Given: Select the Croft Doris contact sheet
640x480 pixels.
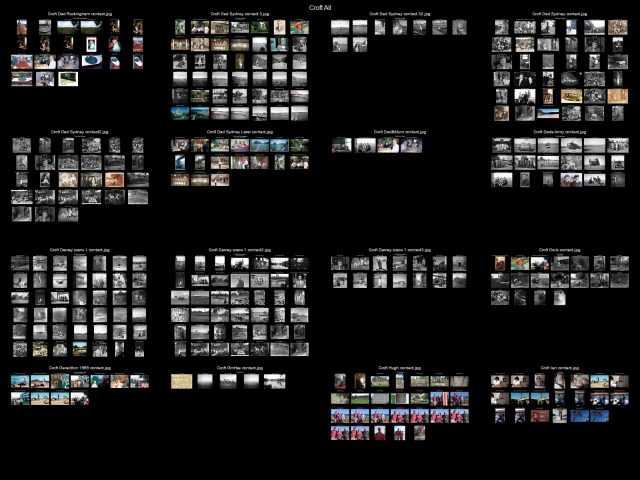Looking at the screenshot, I should click(x=559, y=280).
